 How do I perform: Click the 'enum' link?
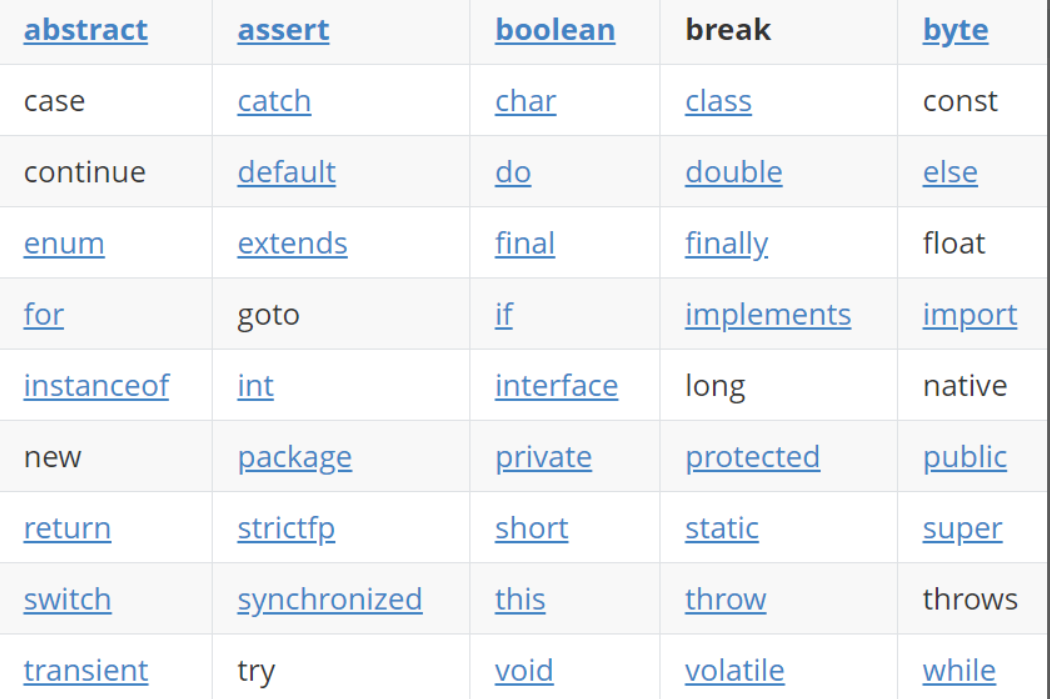tap(64, 243)
